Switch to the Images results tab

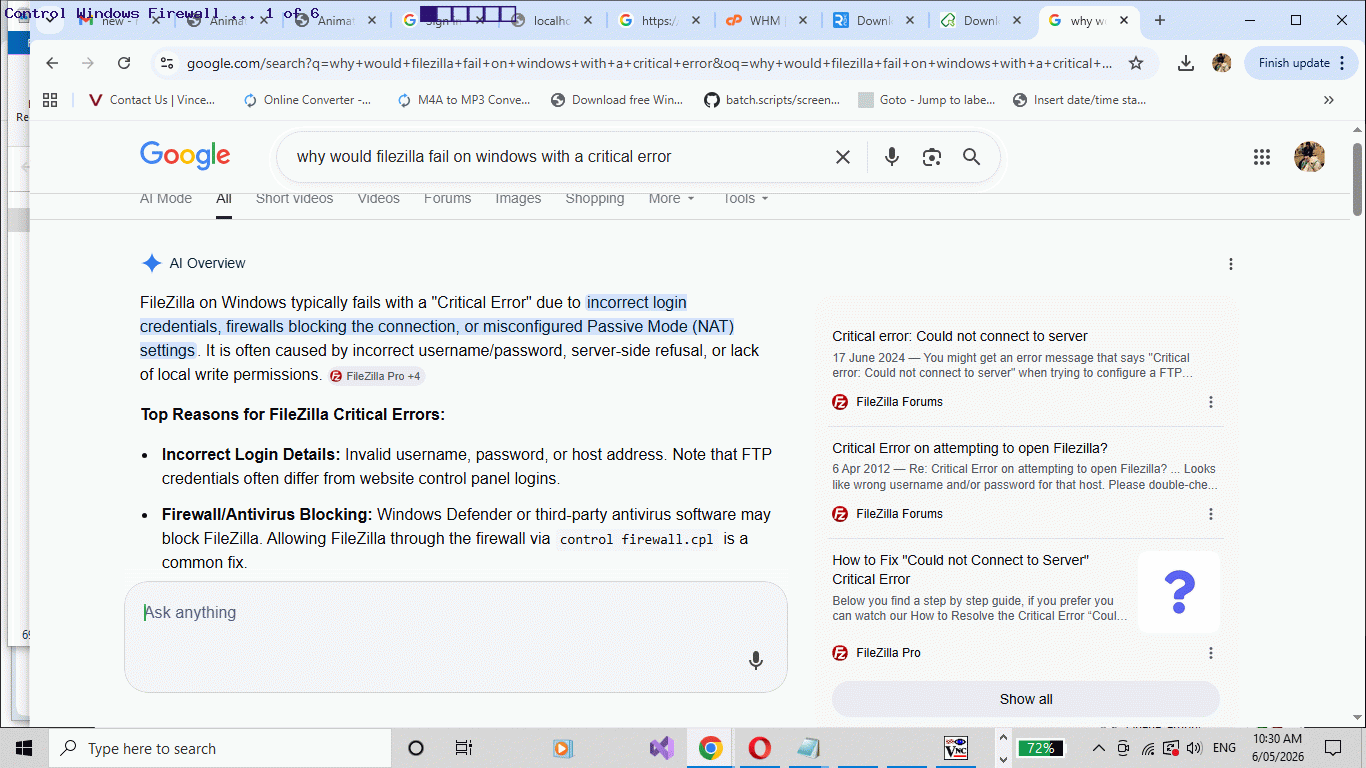point(518,198)
